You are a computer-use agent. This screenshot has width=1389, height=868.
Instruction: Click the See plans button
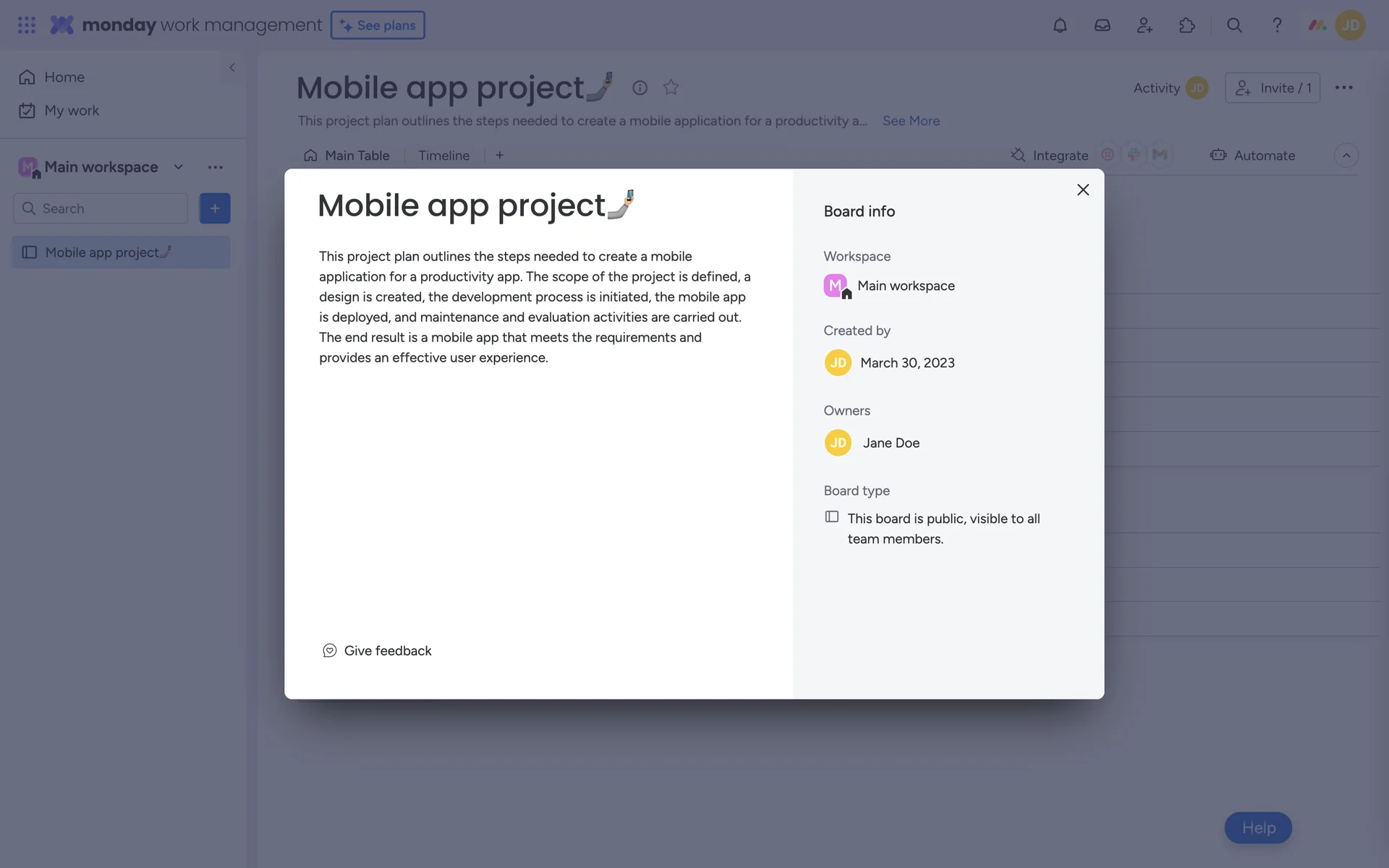coord(378,25)
